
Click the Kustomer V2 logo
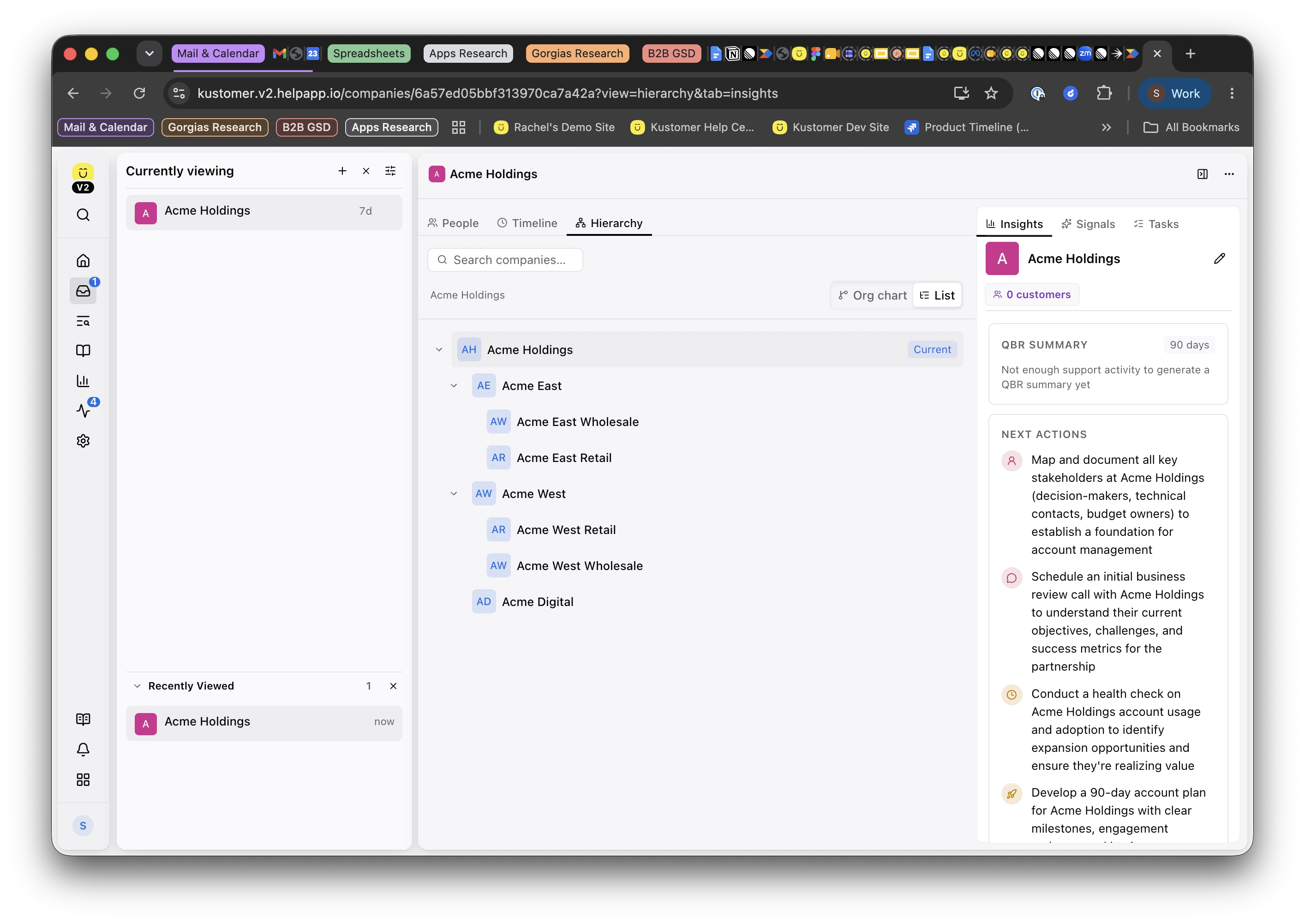(x=83, y=179)
